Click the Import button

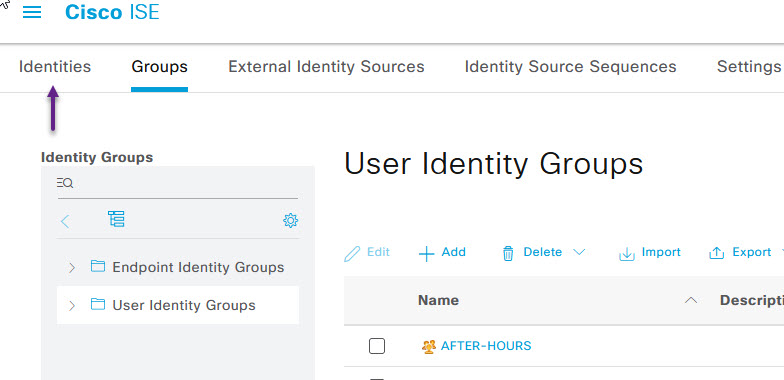[x=650, y=252]
